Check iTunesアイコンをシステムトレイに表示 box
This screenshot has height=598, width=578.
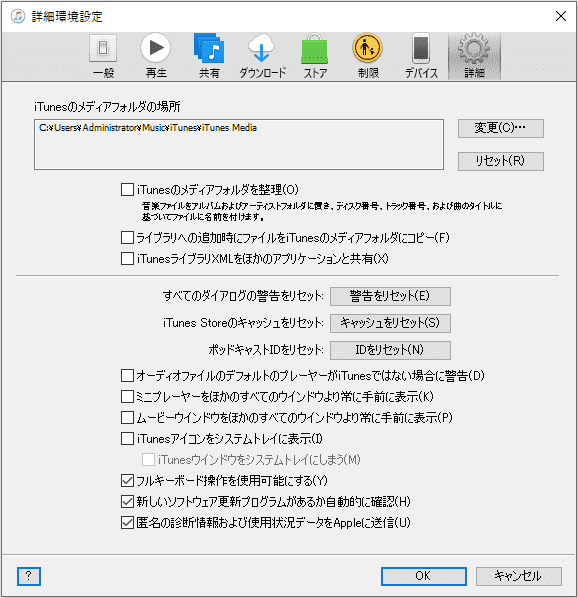pyautogui.click(x=127, y=439)
